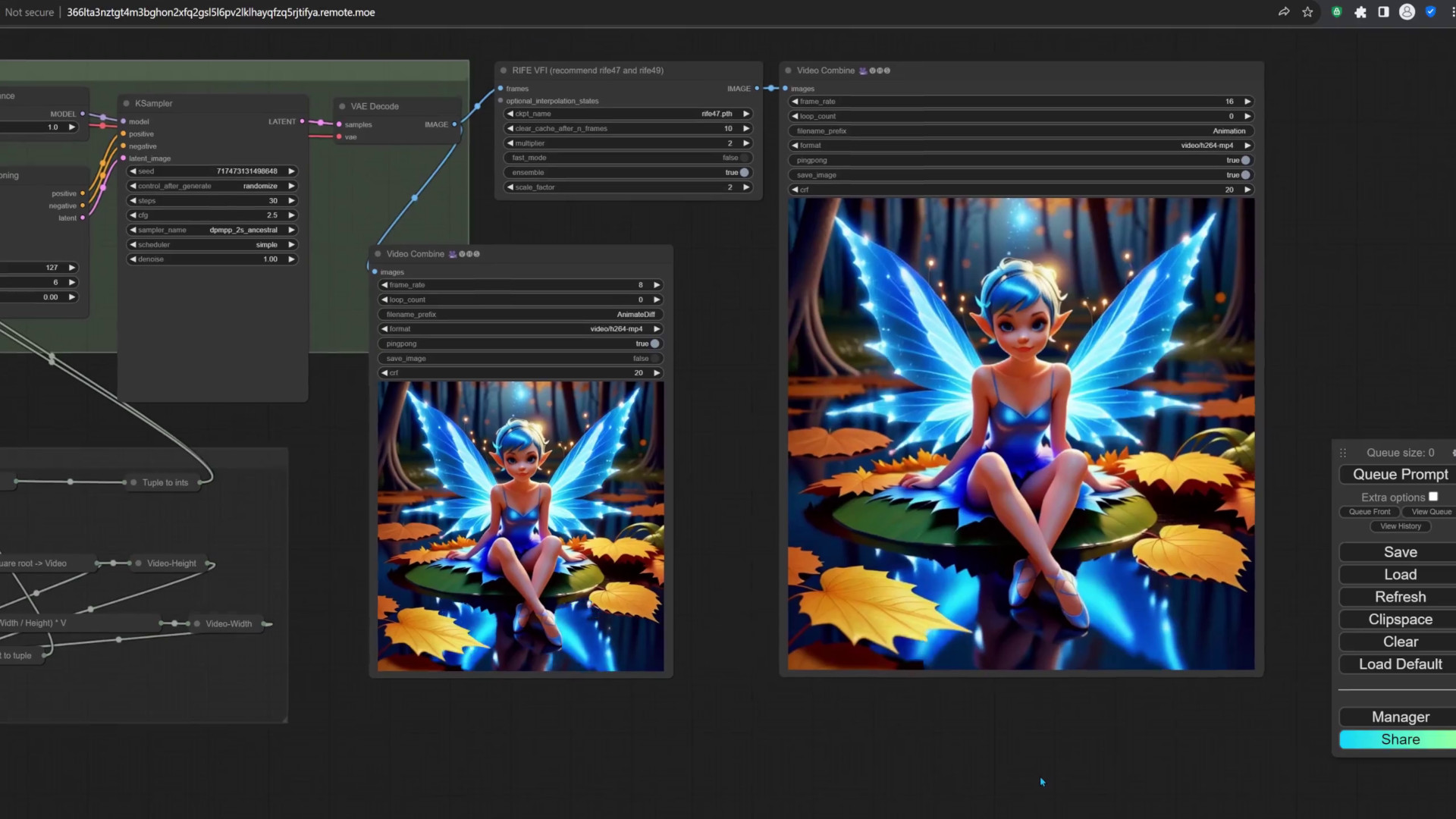Increase the KSampler denoise value
This screenshot has height=819, width=1456.
pos(291,259)
